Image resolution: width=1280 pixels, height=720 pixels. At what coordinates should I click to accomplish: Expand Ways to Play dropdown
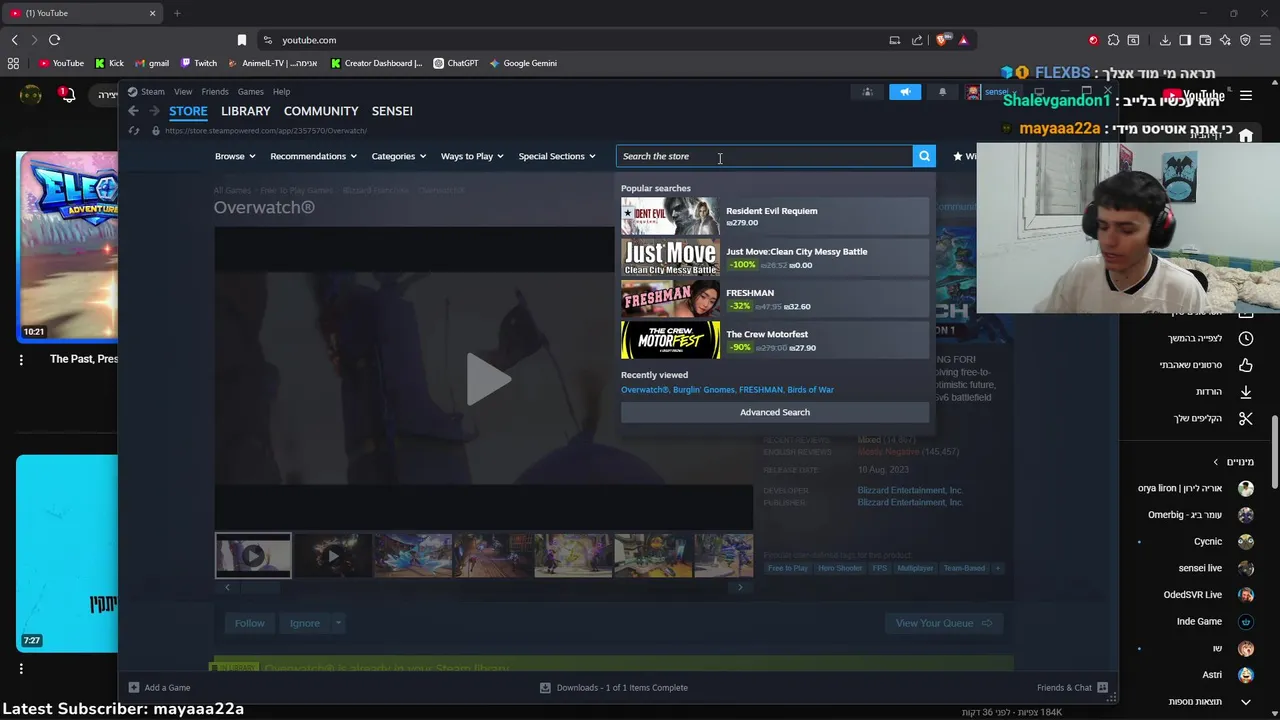pos(472,156)
